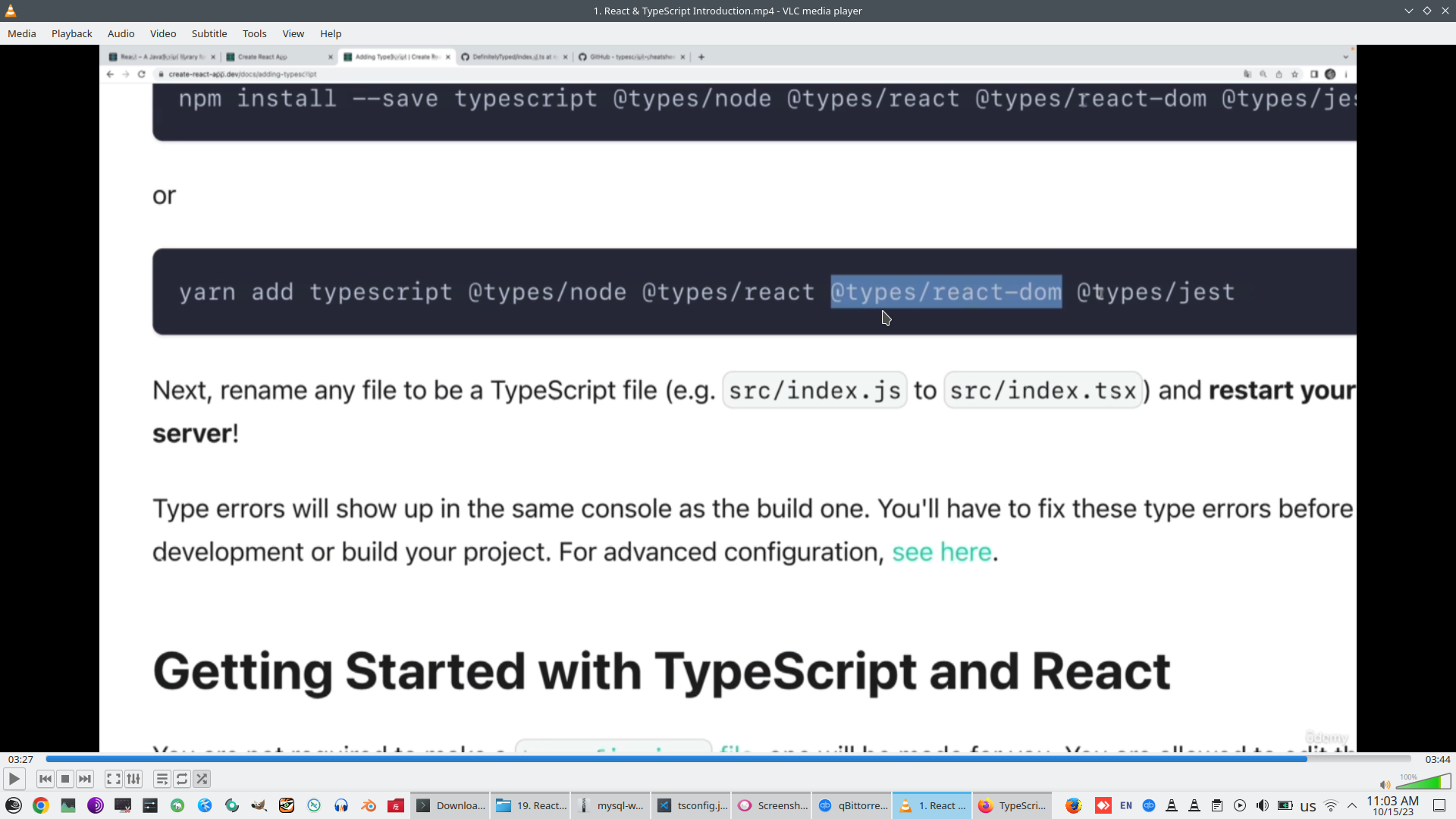Image resolution: width=1456 pixels, height=819 pixels.
Task: Expand the Playback menu
Action: pyautogui.click(x=71, y=33)
